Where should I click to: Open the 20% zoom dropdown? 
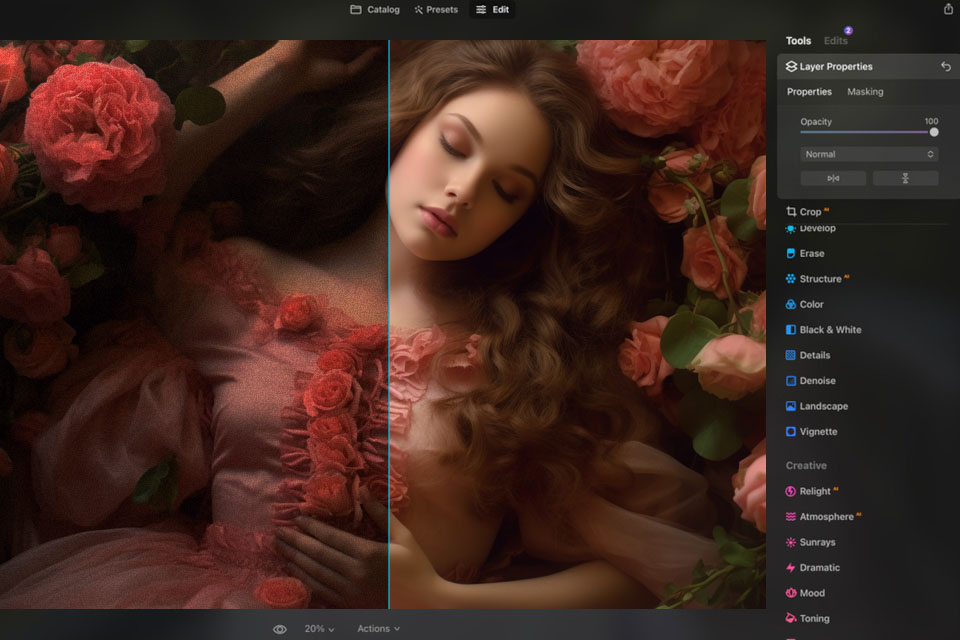click(319, 629)
